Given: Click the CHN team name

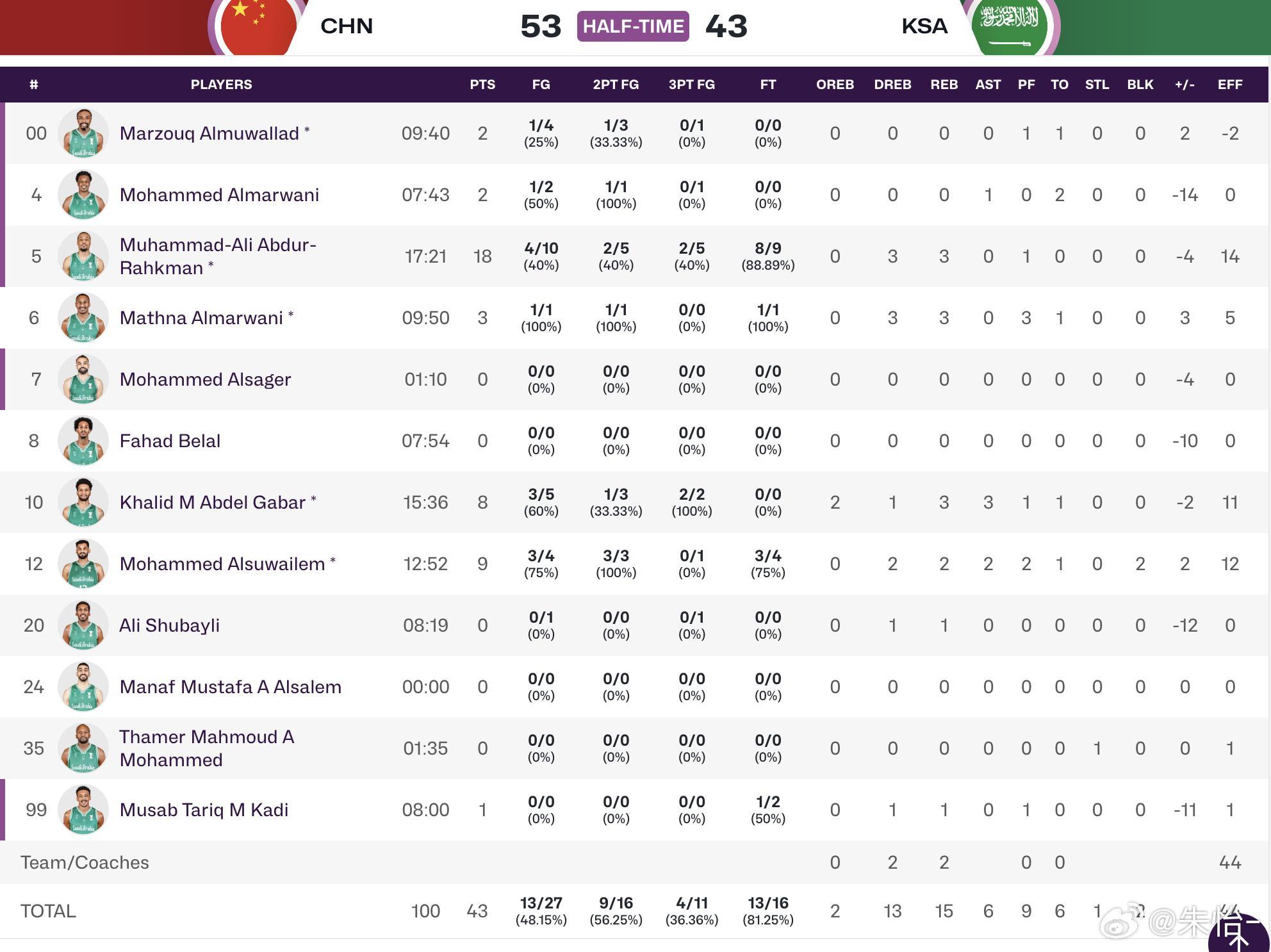Looking at the screenshot, I should (347, 26).
